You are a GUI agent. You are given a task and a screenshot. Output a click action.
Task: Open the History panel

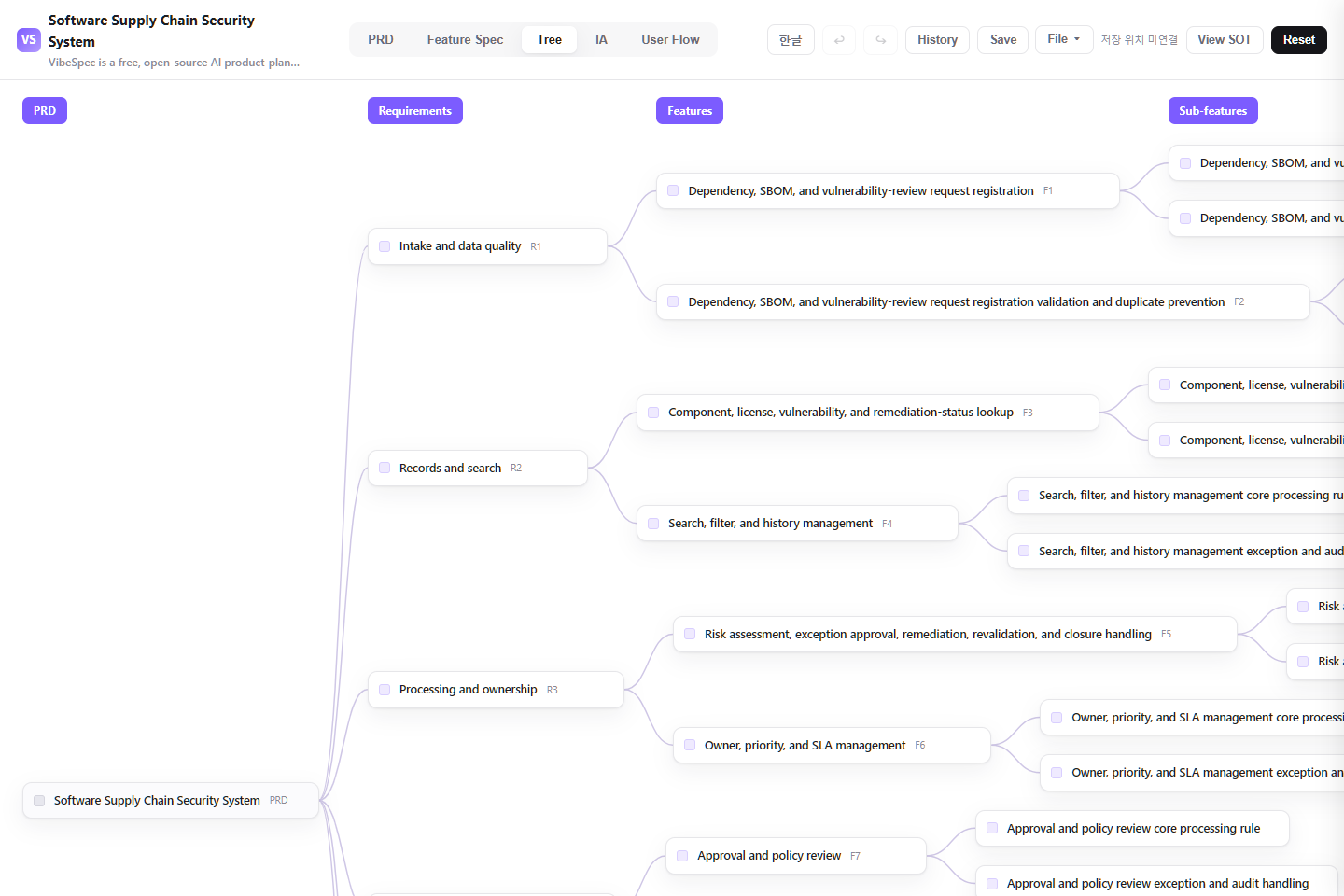coord(937,40)
